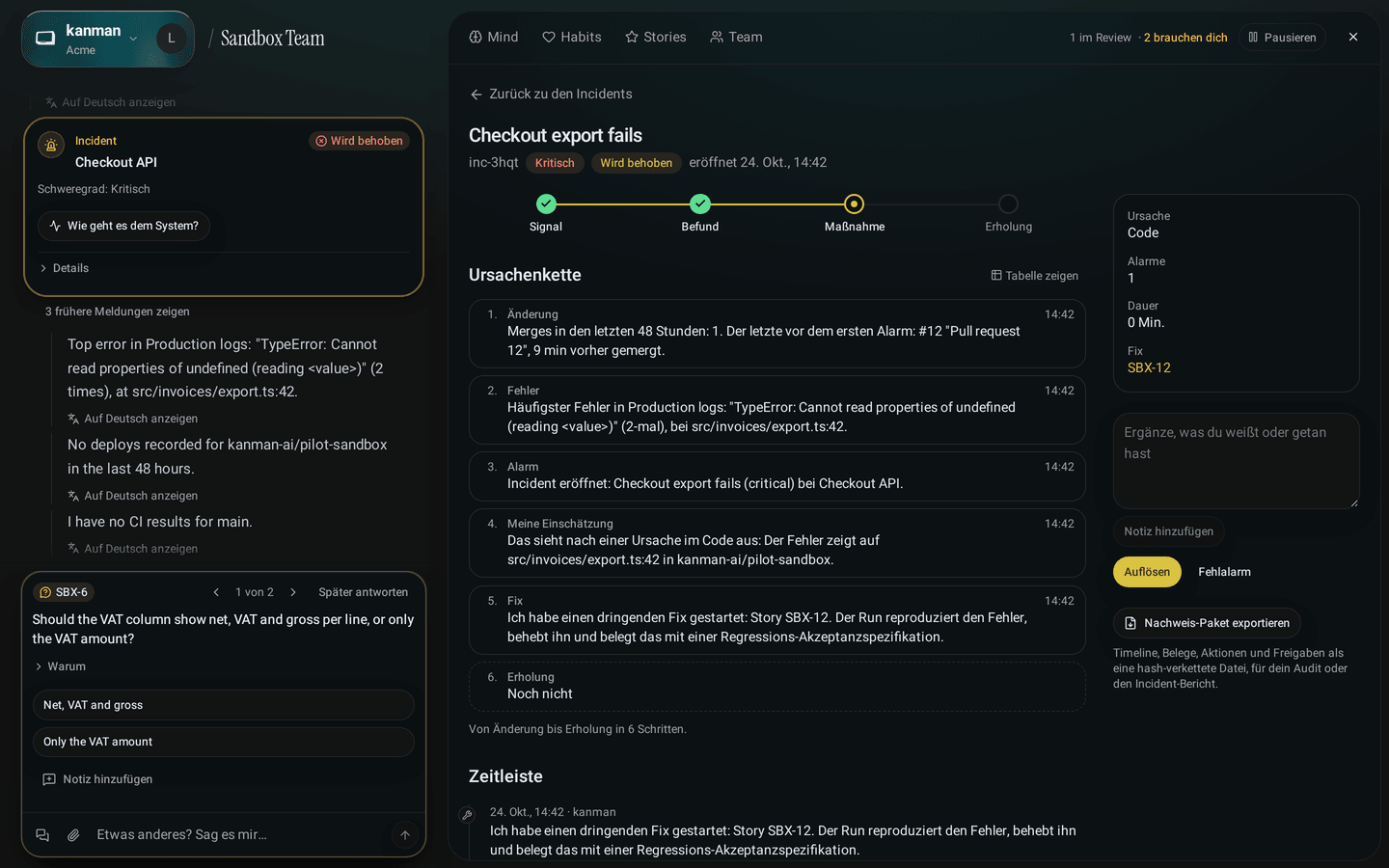This screenshot has width=1389, height=868.
Task: Click 'Wie geht es dem System?' button
Action: pyautogui.click(x=123, y=226)
